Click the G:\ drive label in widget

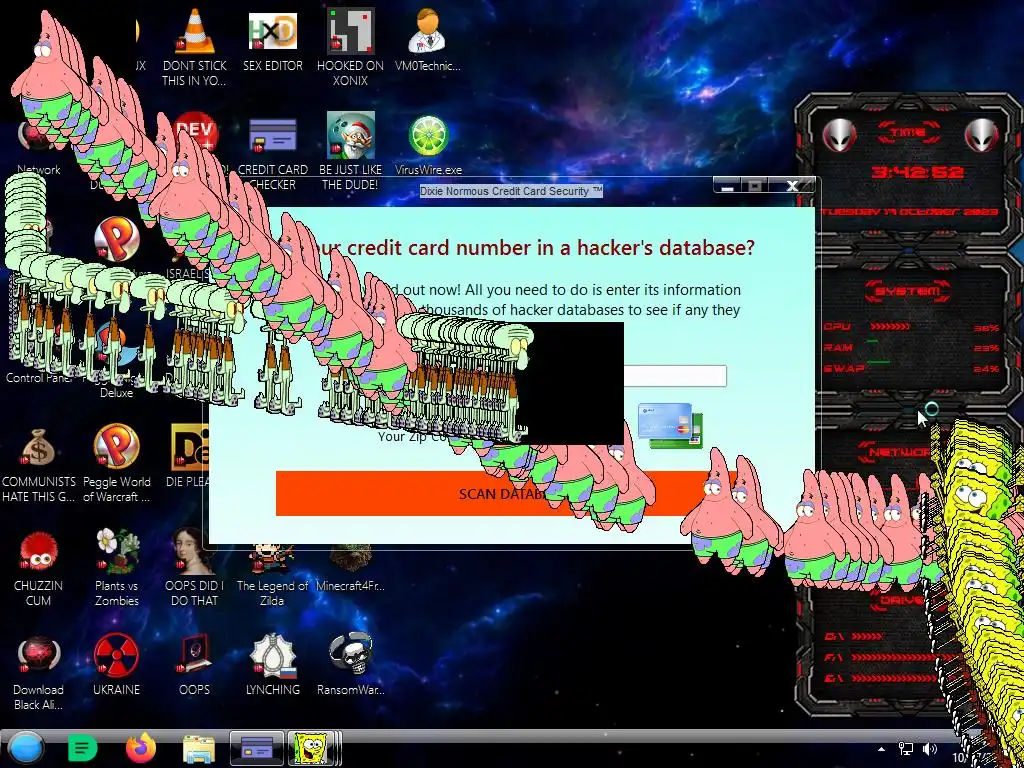[833, 678]
